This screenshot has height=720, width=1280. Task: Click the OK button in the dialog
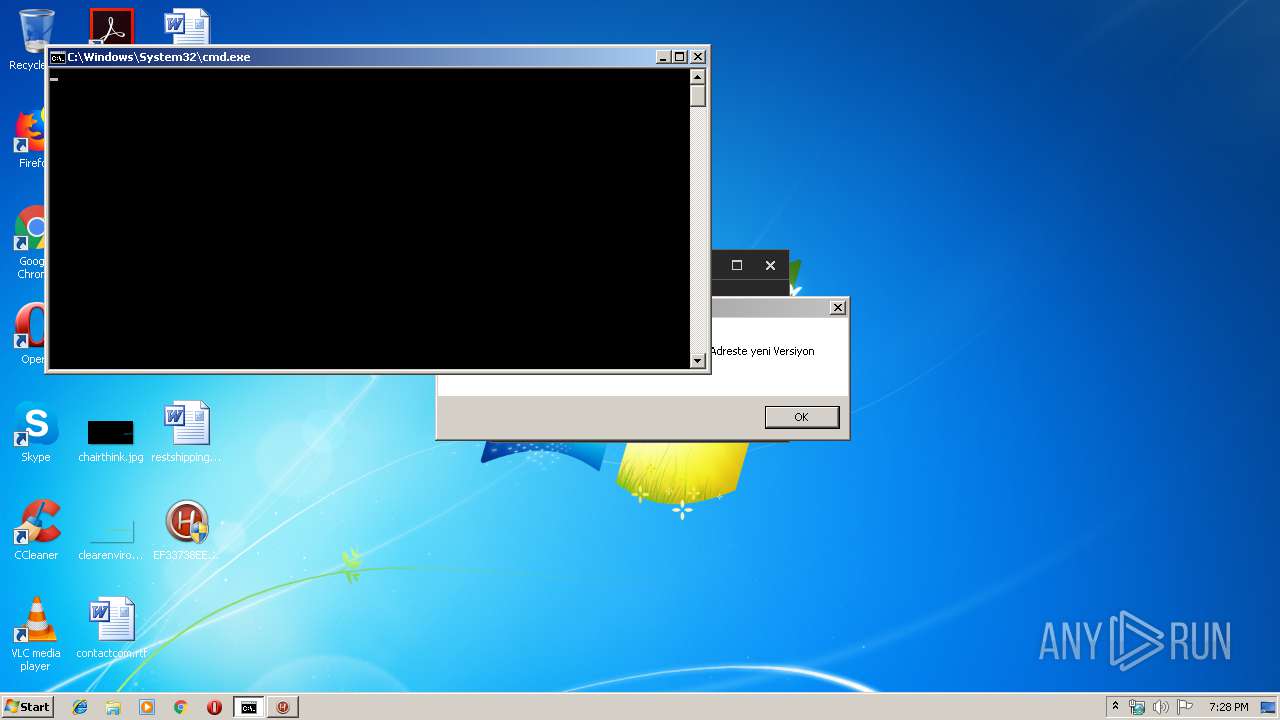point(801,417)
